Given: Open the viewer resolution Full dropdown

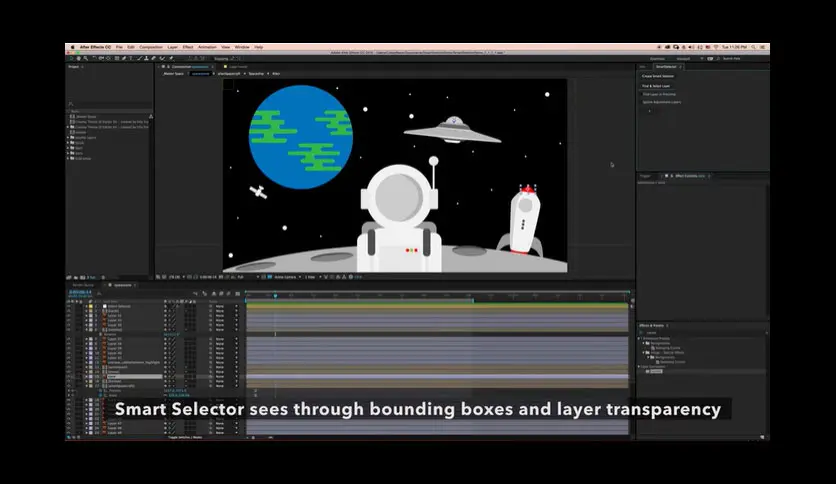Looking at the screenshot, I should (x=248, y=277).
